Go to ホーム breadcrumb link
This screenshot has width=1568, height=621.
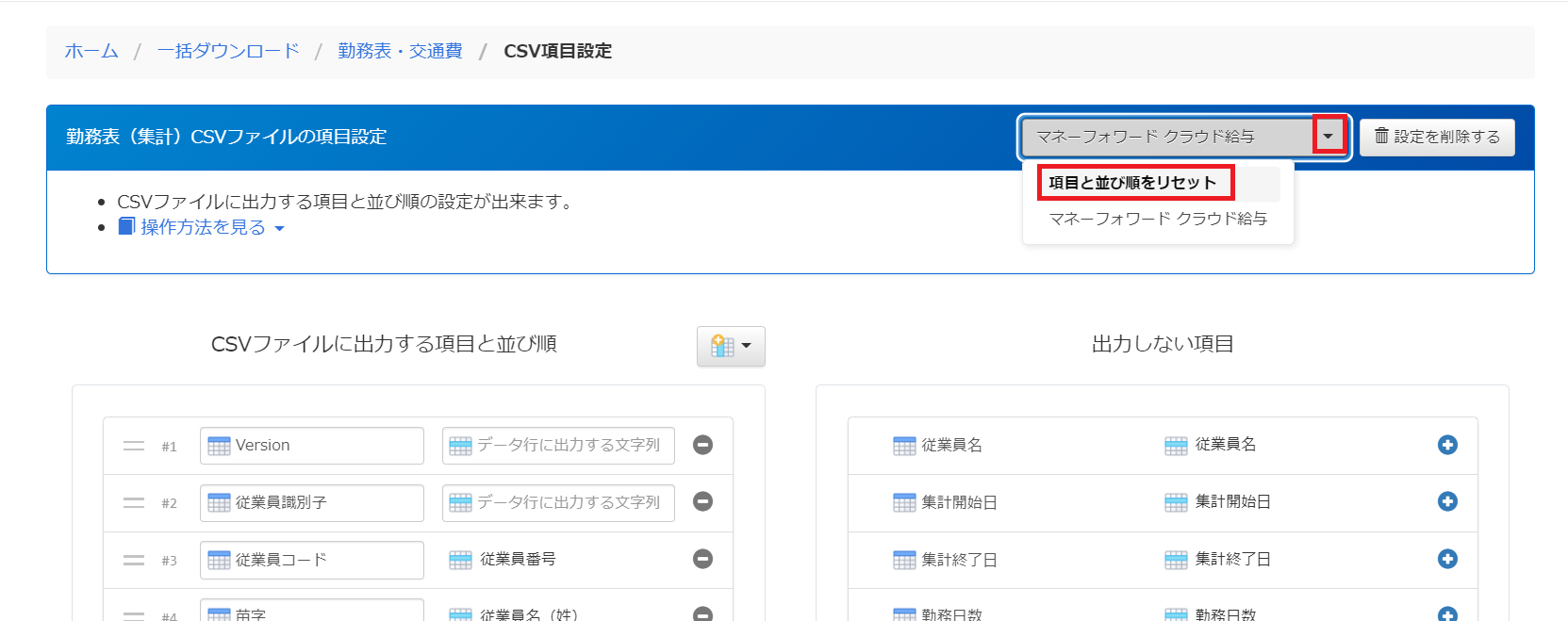tap(91, 51)
